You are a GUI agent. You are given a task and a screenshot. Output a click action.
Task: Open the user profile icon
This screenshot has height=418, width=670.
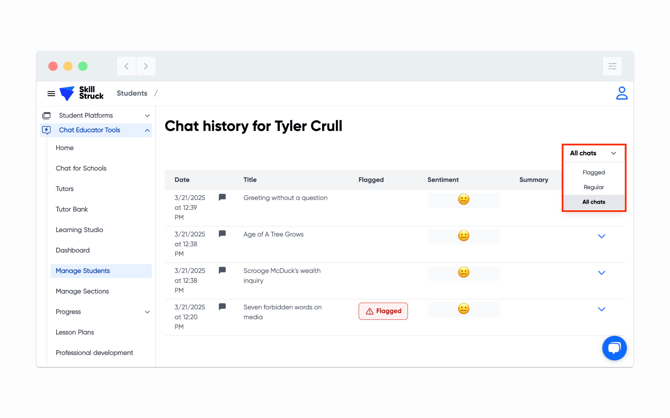(x=621, y=93)
